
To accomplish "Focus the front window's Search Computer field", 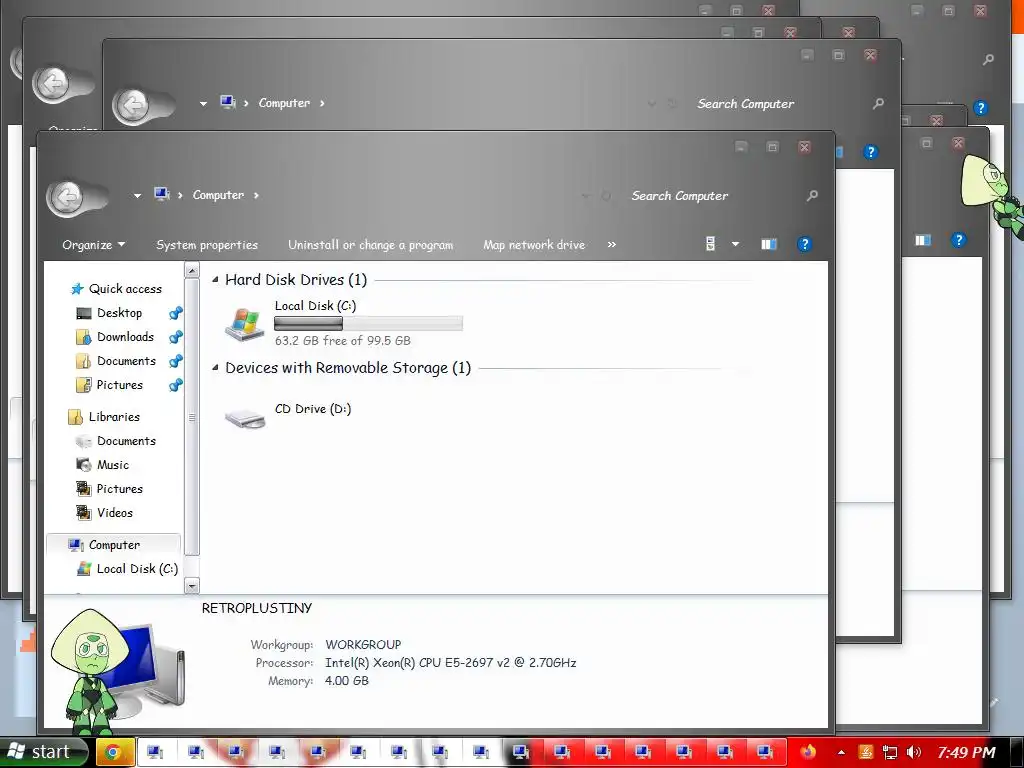I will tap(679, 196).
